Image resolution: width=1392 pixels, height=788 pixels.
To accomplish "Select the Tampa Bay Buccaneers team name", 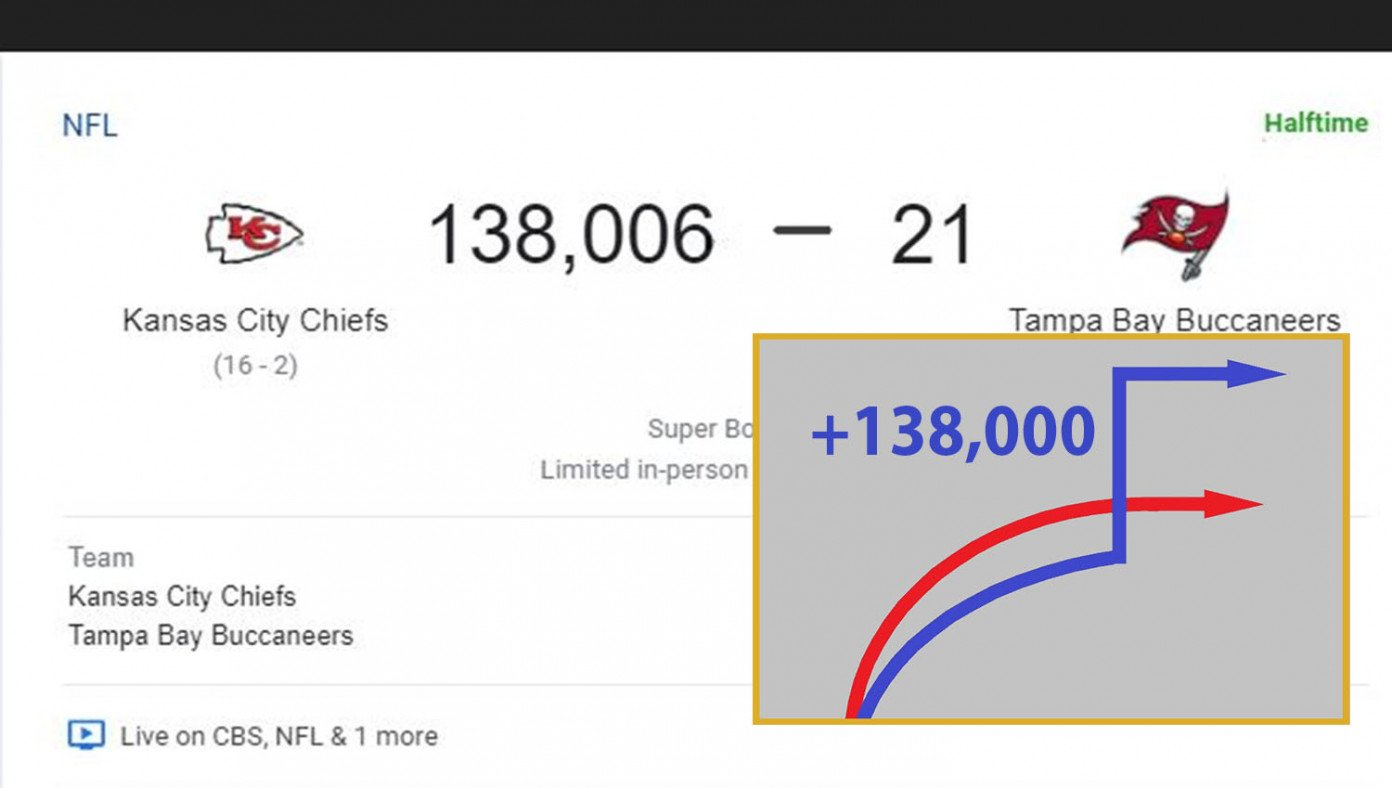I will click(x=1174, y=320).
